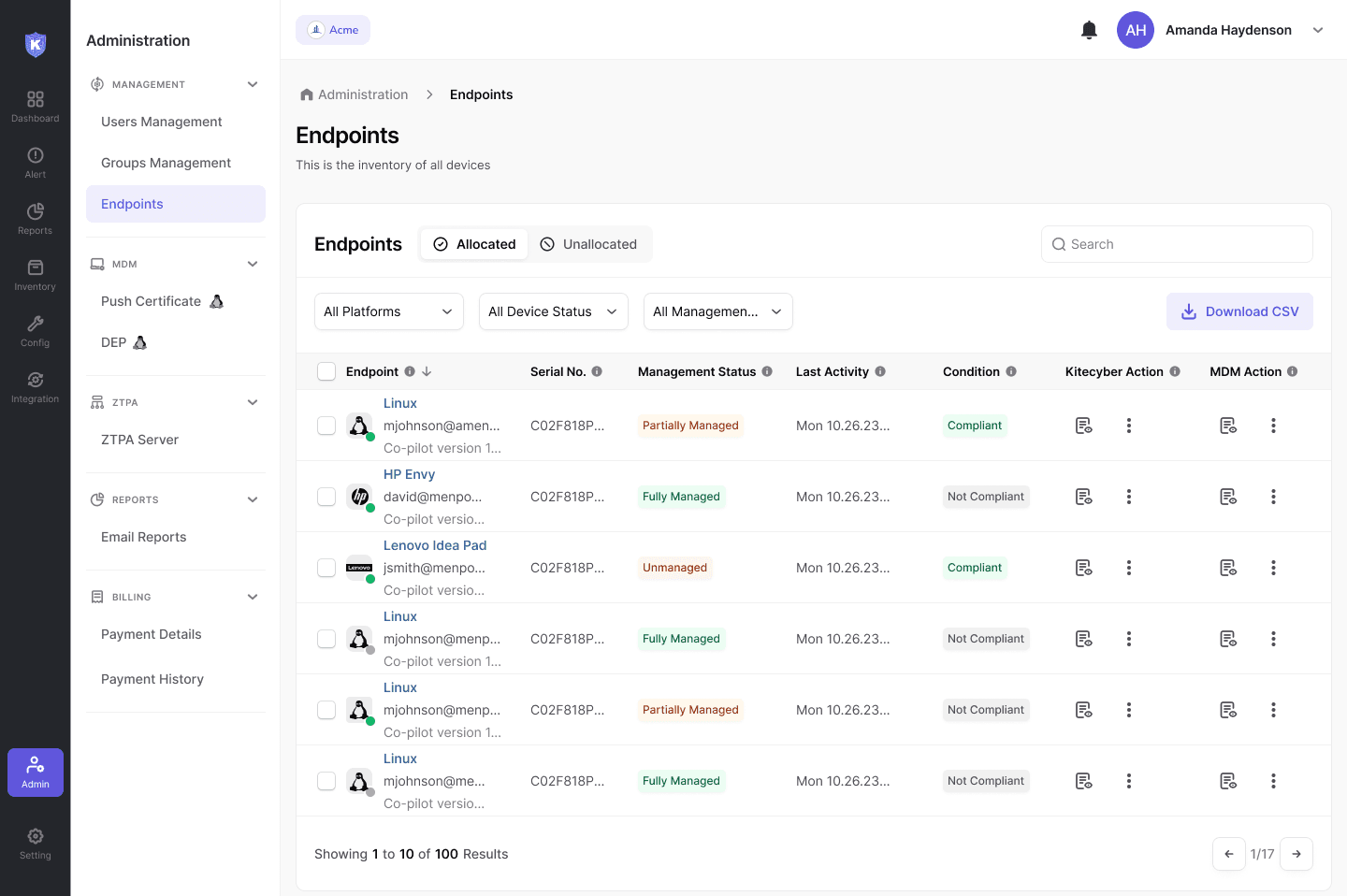This screenshot has height=896, width=1347.
Task: Click info icon next to Serial No.
Action: click(x=597, y=371)
